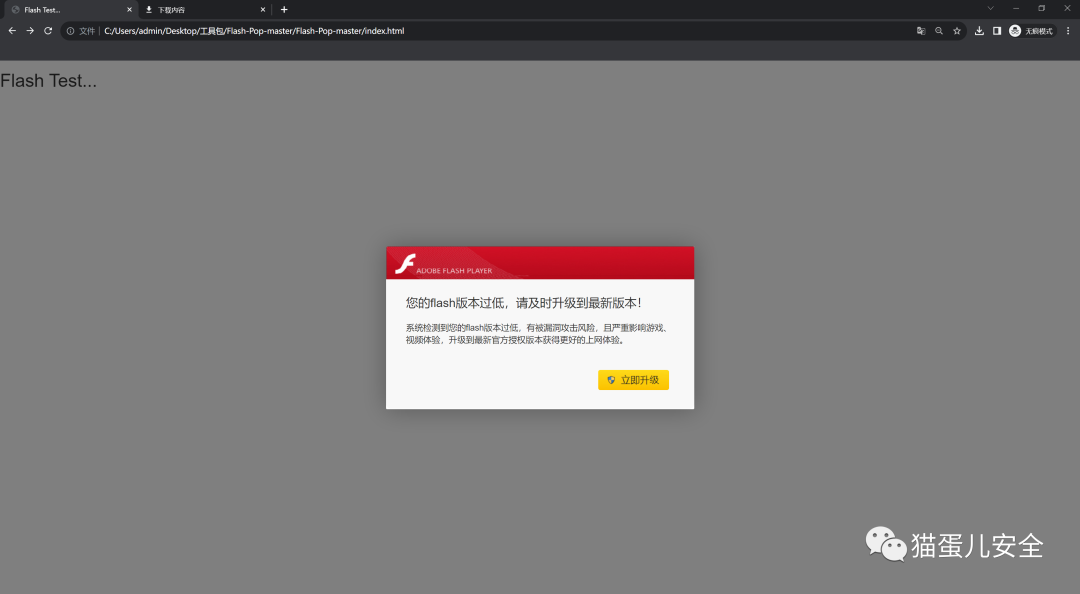Go forward using the browser forward arrow
The image size is (1080, 594).
click(x=30, y=30)
